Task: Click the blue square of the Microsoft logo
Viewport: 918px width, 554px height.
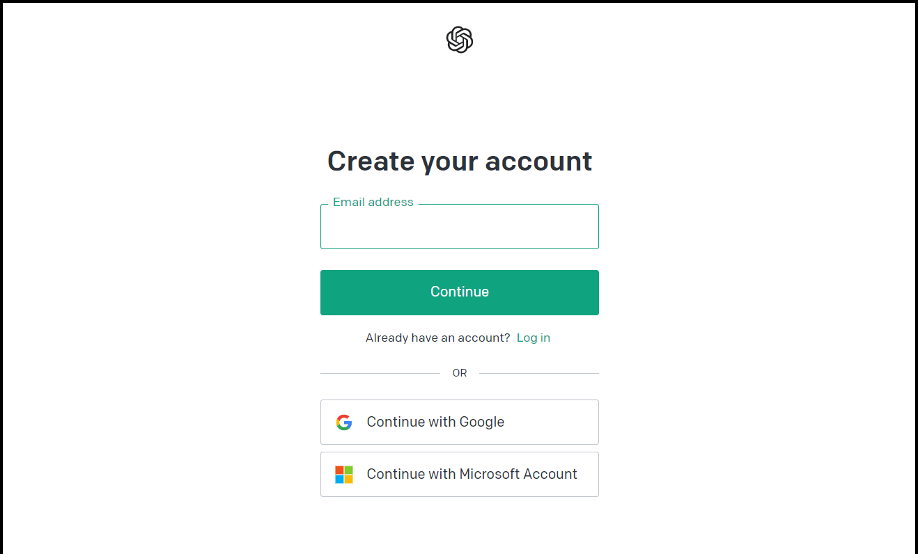Action: point(340,479)
